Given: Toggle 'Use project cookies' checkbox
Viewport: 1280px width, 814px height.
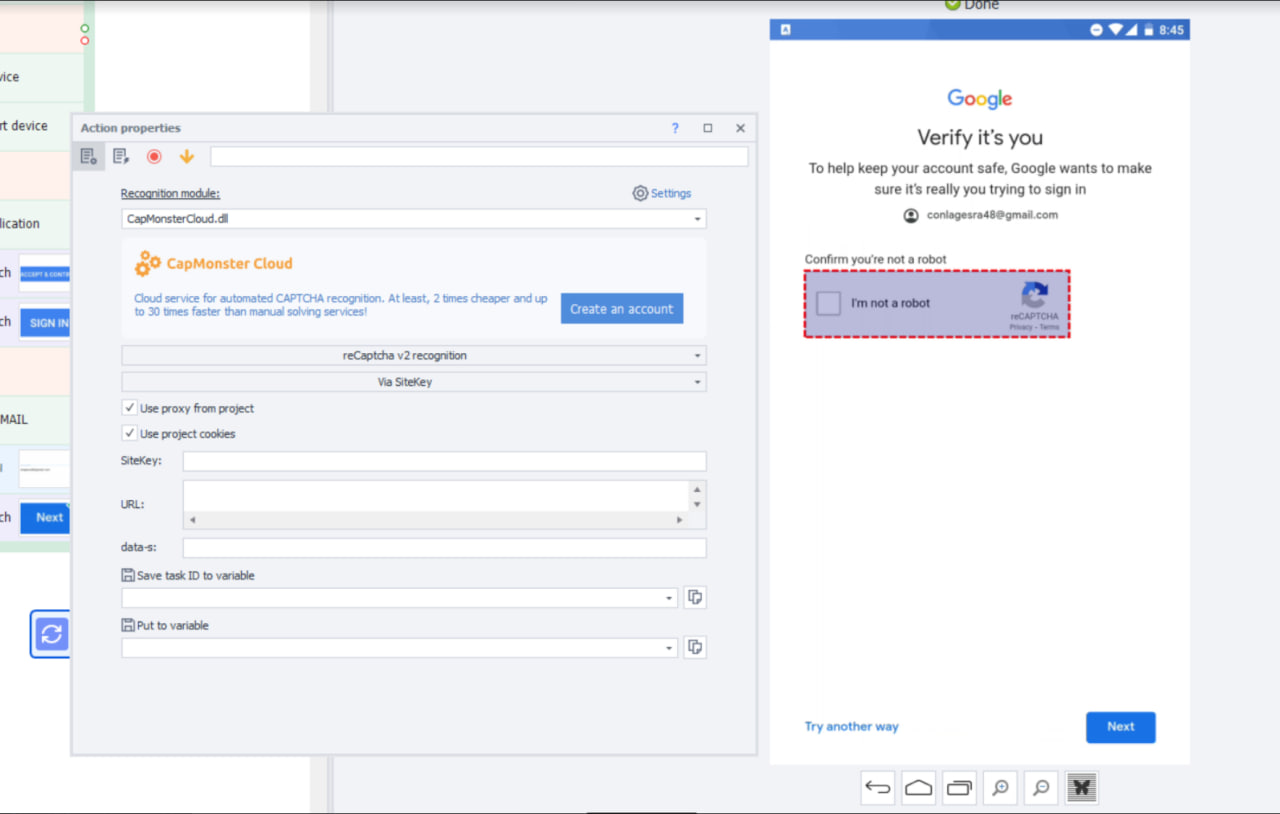Looking at the screenshot, I should click(129, 434).
